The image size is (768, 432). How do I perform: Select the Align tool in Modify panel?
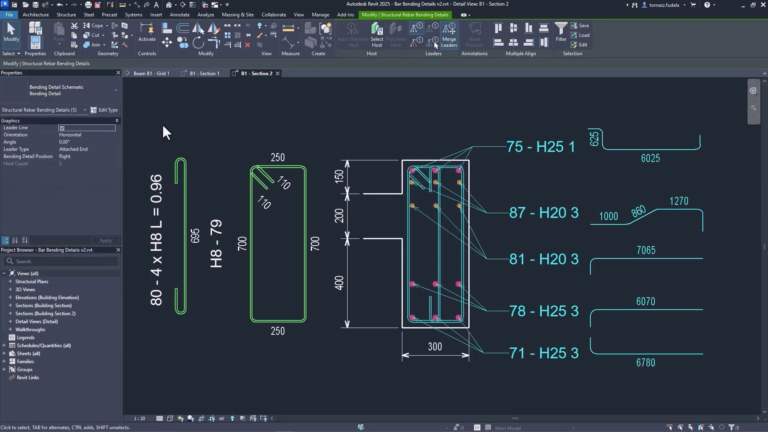tap(167, 28)
